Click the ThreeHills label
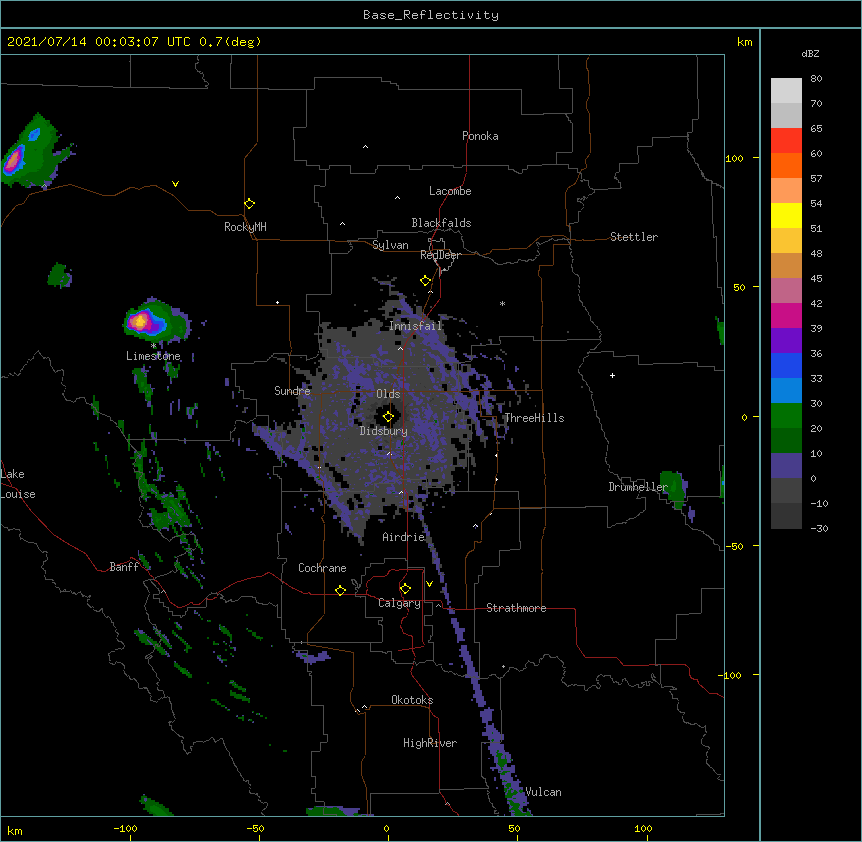 click(534, 418)
